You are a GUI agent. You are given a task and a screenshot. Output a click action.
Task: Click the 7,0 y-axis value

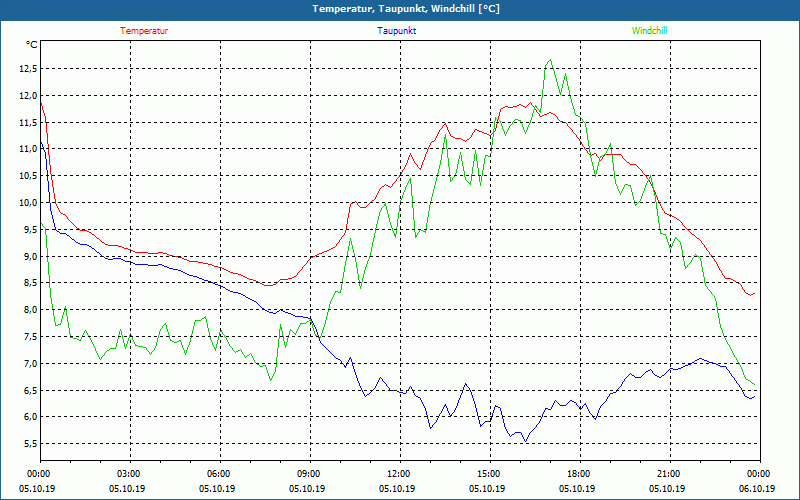coord(31,363)
